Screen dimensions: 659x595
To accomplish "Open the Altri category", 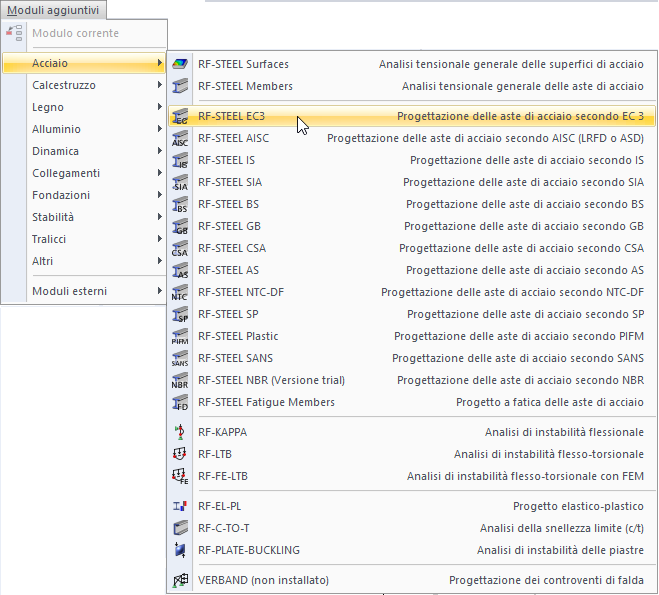I will pyautogui.click(x=84, y=261).
